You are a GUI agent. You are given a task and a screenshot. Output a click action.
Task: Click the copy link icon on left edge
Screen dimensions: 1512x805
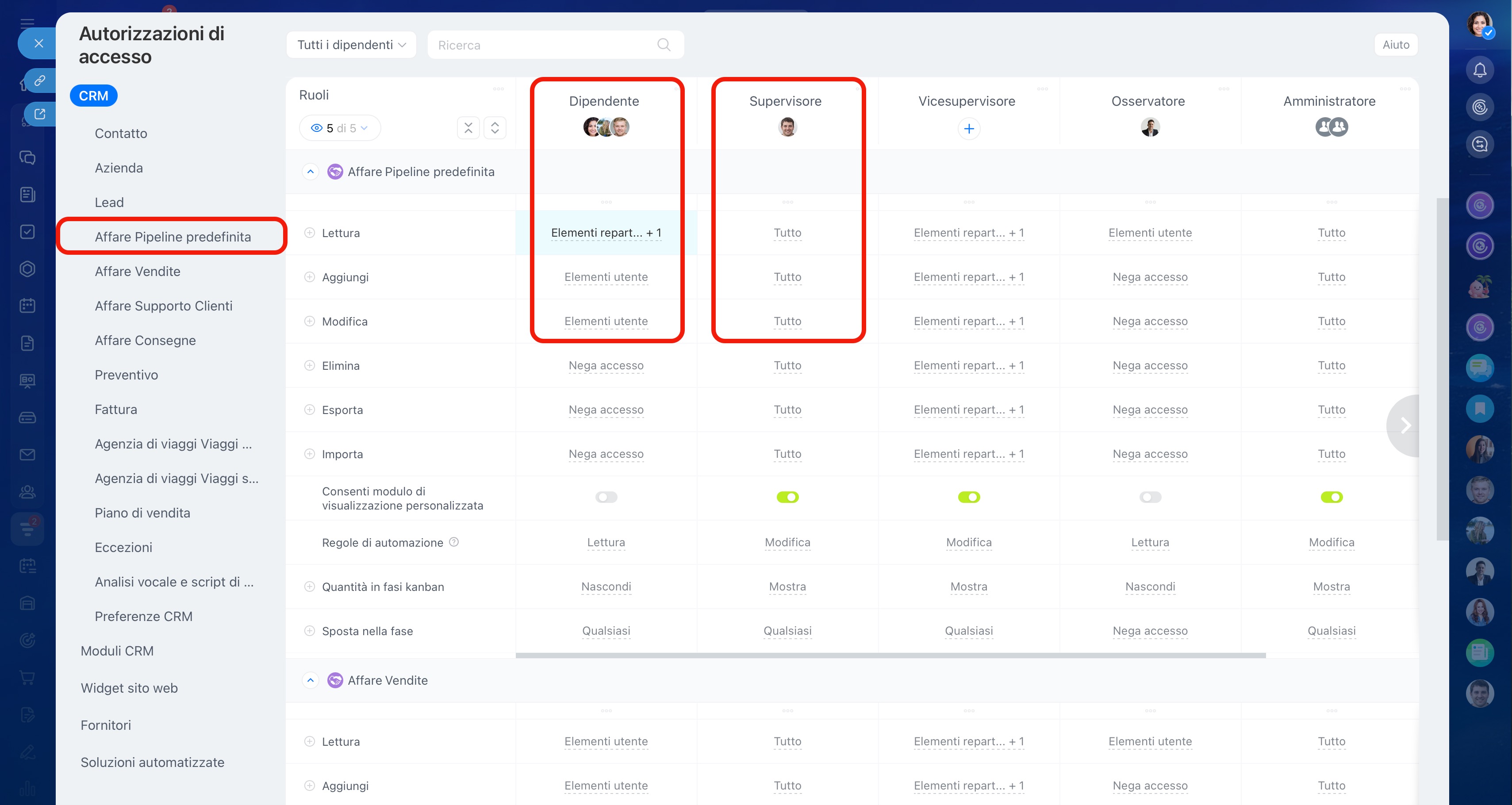tap(39, 80)
